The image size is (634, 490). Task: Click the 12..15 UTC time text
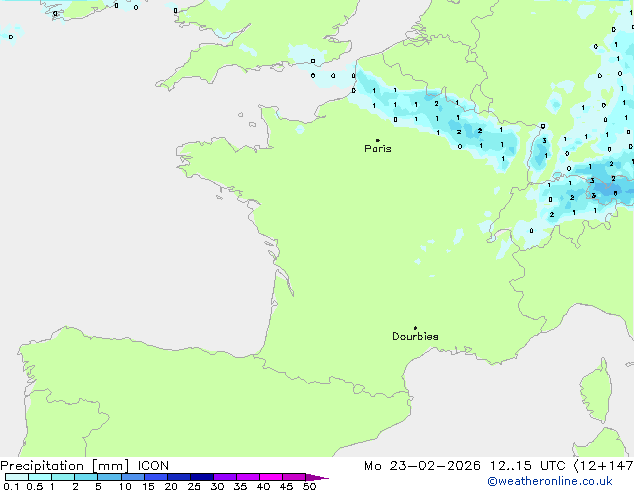coord(527,466)
